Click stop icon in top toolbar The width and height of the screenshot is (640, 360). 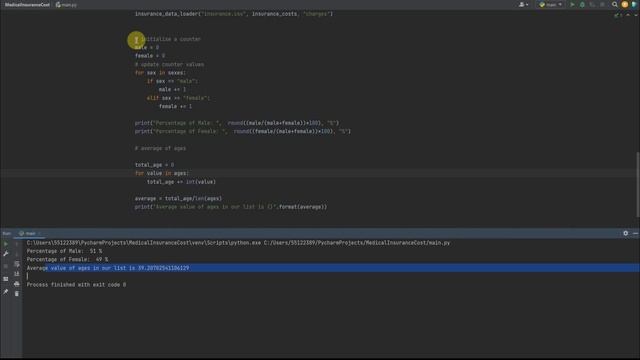[x=602, y=4]
